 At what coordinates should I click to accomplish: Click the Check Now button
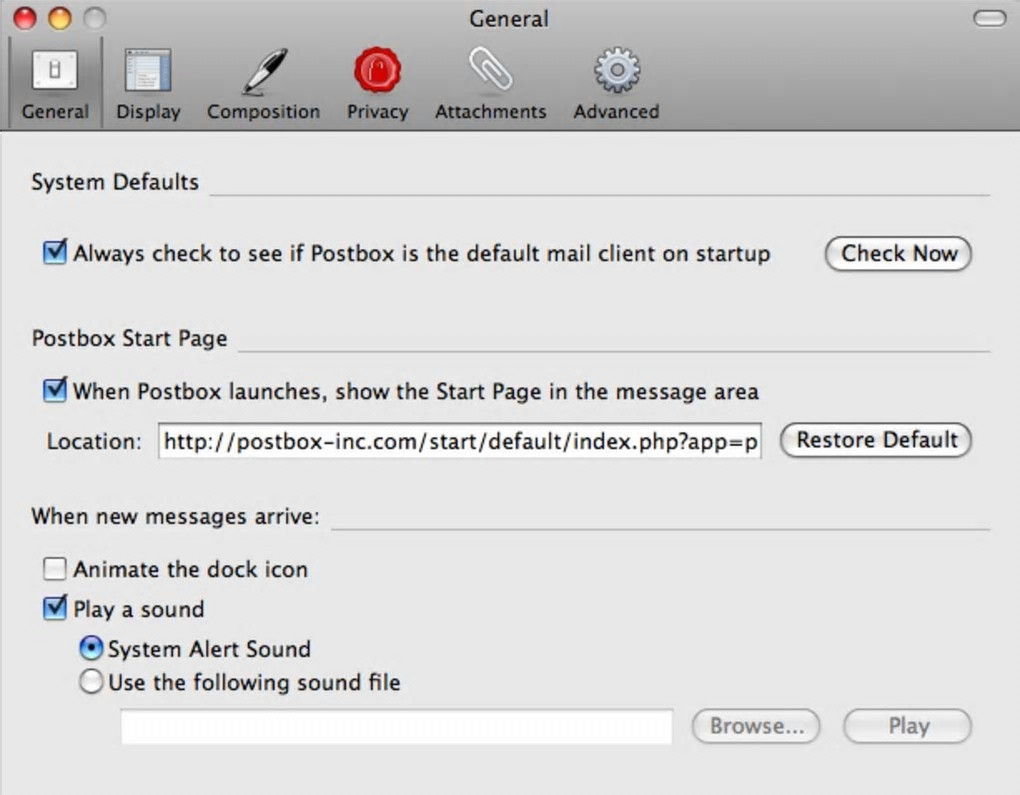point(898,253)
